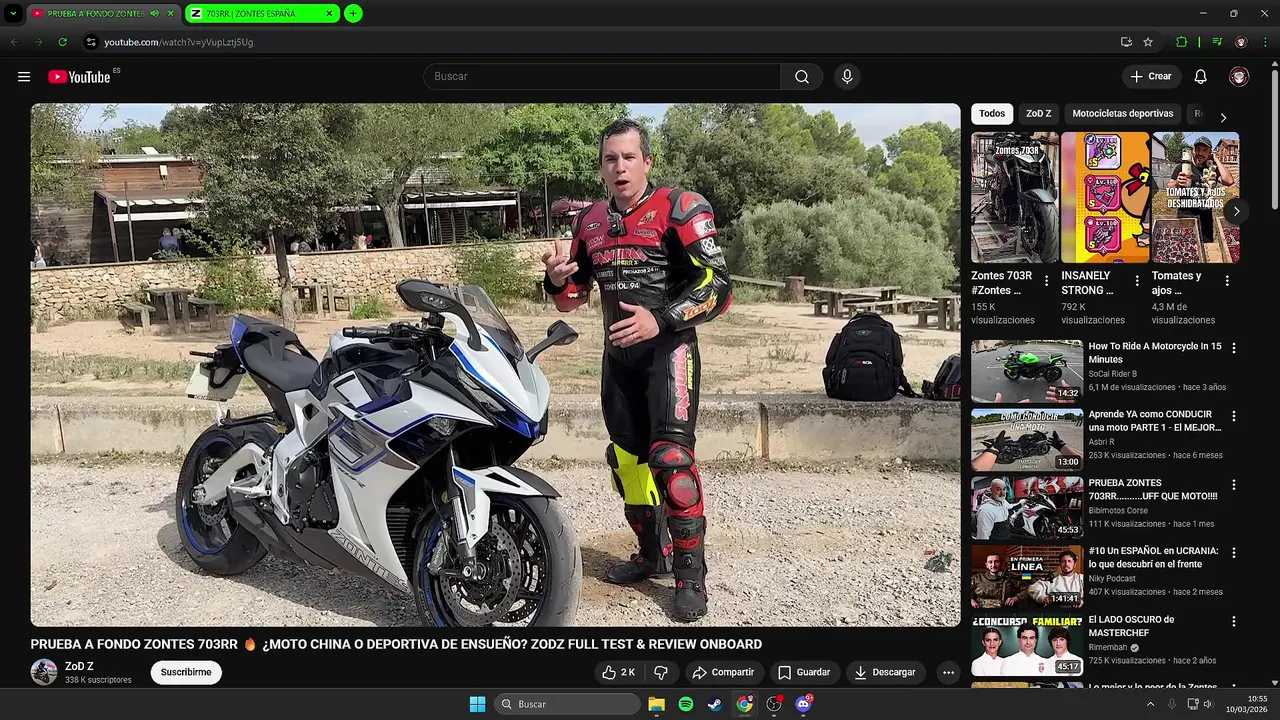The width and height of the screenshot is (1280, 720).
Task: Click the Suscribirme button
Action: (x=186, y=672)
